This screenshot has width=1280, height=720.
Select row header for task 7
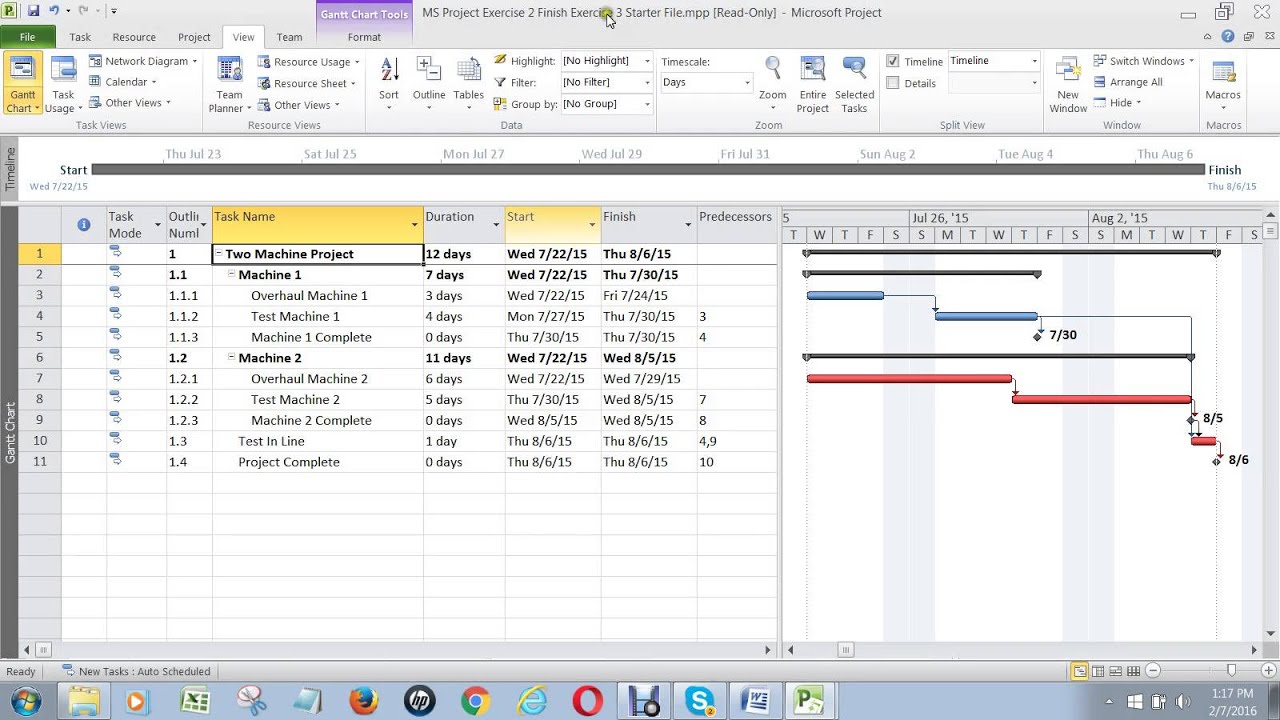40,379
